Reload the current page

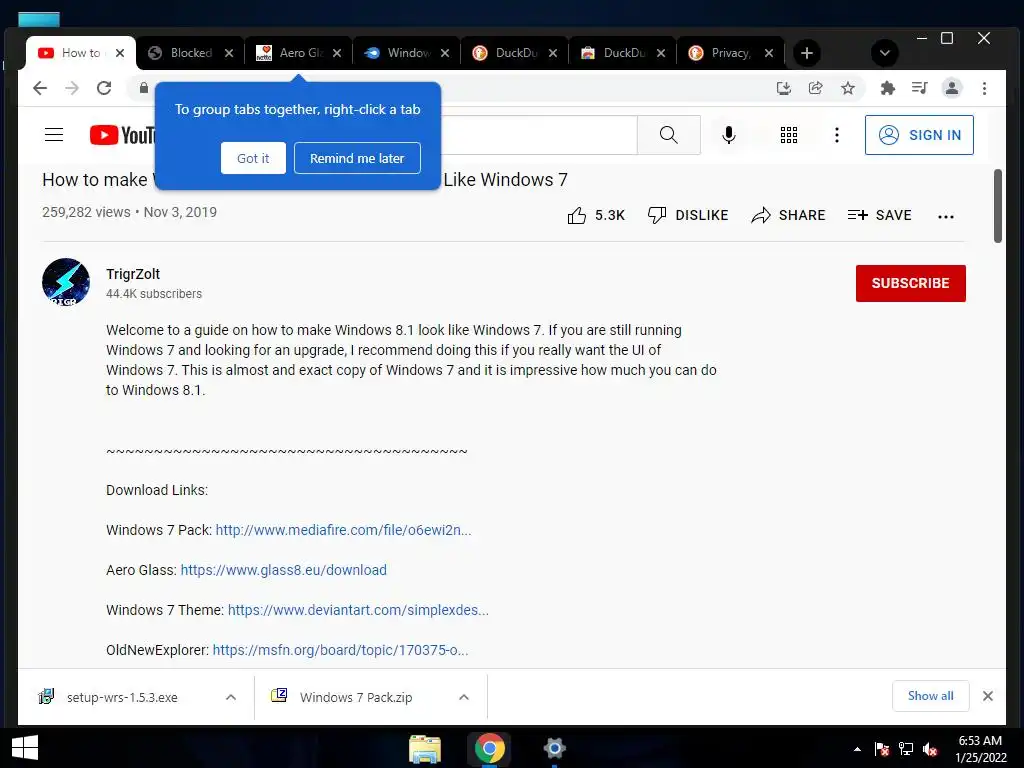pyautogui.click(x=104, y=88)
